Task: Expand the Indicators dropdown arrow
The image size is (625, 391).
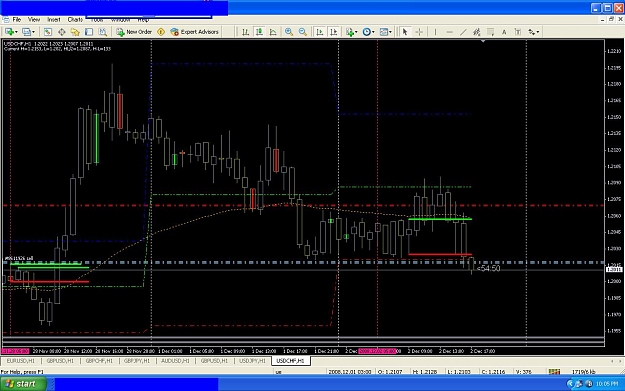Action: [356, 32]
